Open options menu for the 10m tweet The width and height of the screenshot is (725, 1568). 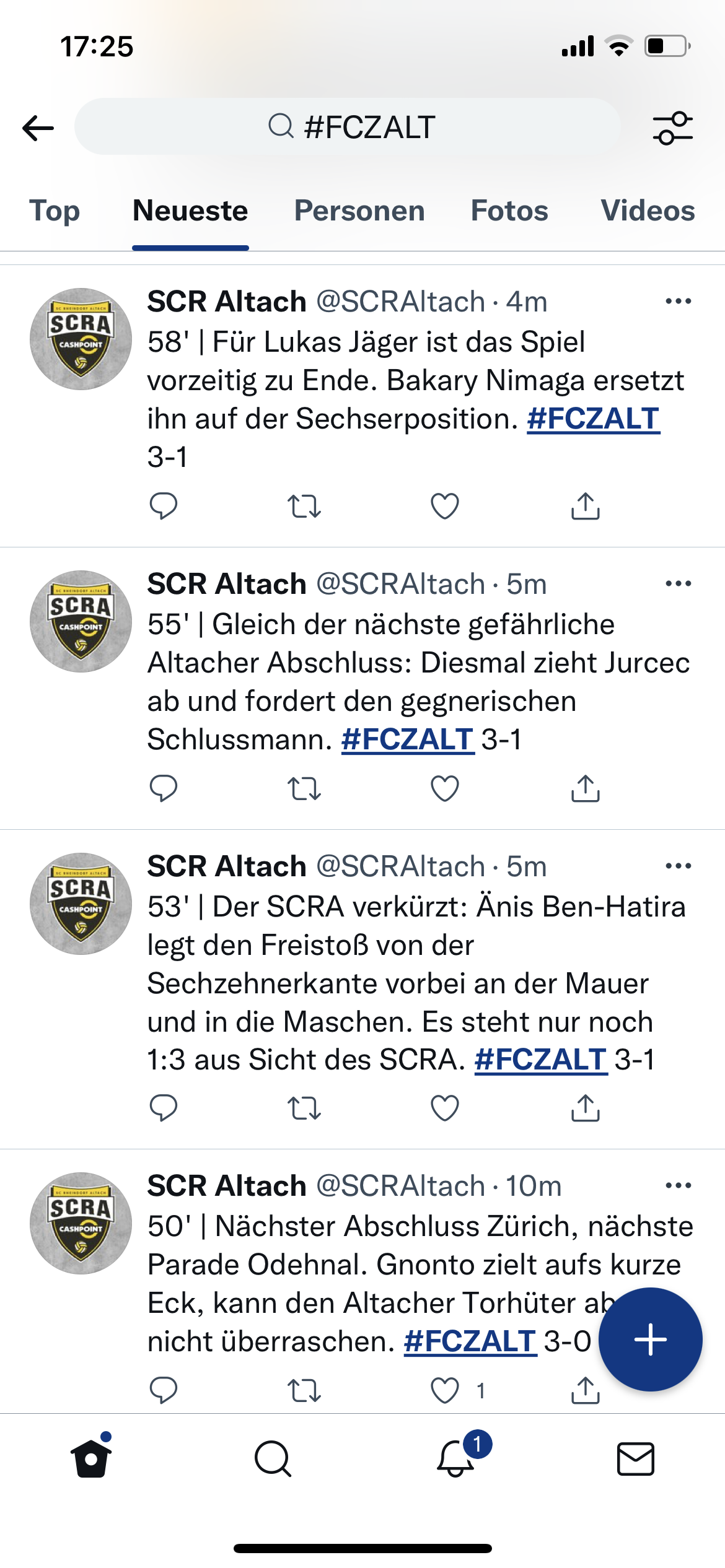[679, 1186]
